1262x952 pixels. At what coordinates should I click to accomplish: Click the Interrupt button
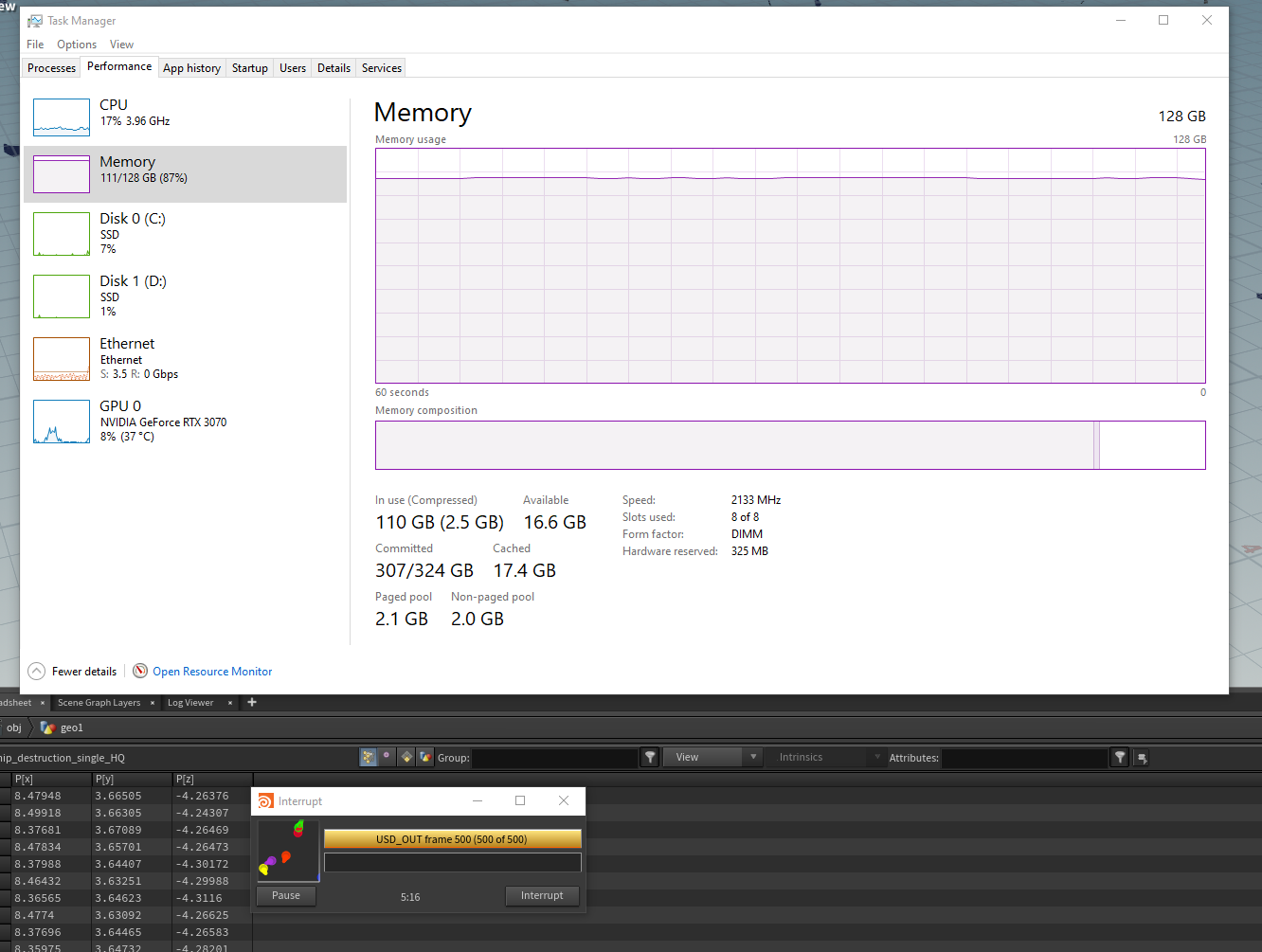tap(542, 895)
